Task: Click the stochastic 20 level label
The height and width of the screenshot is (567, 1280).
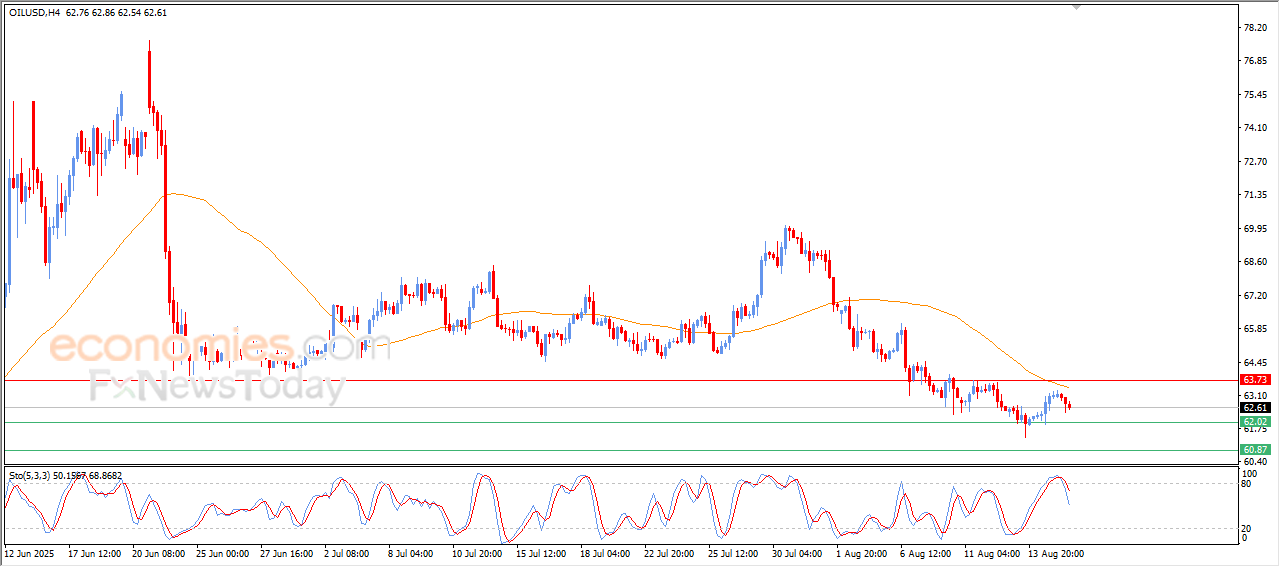Action: click(x=1247, y=528)
